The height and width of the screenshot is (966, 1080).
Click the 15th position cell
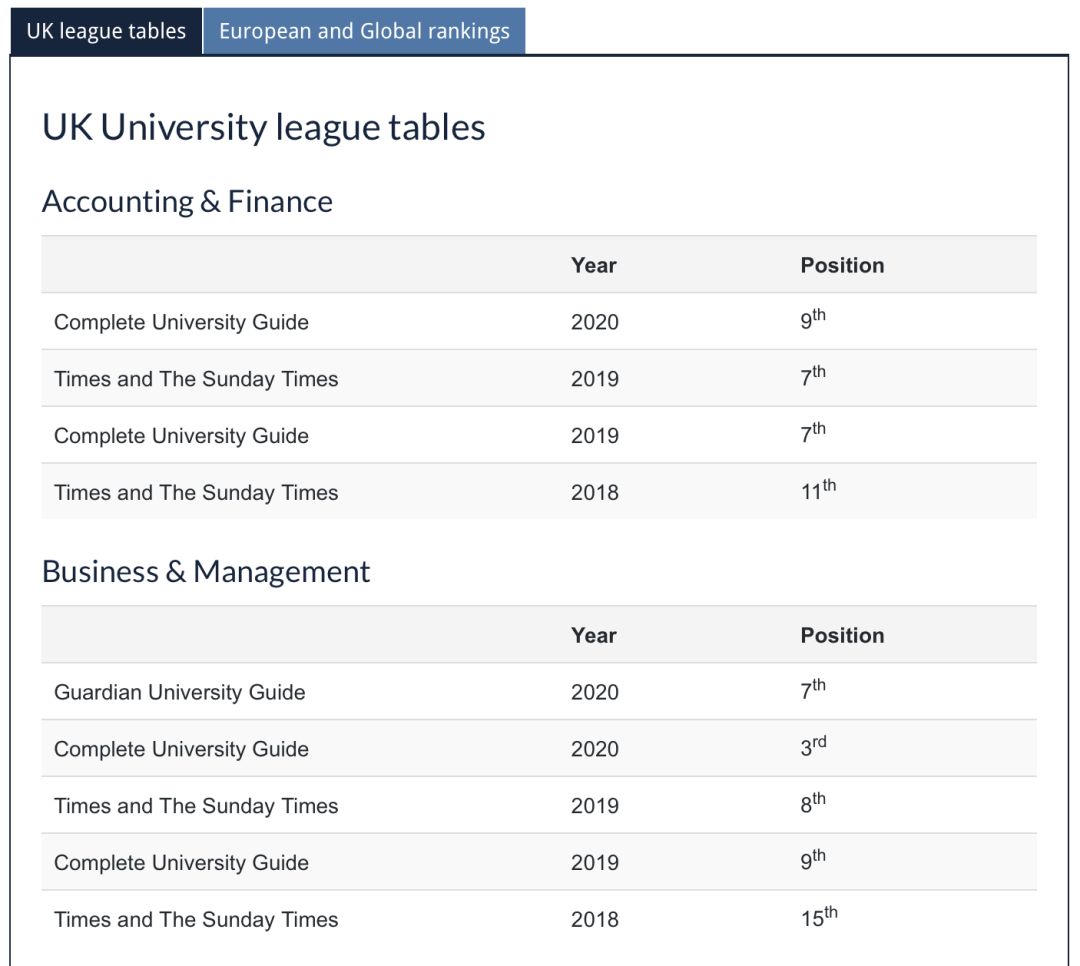818,918
